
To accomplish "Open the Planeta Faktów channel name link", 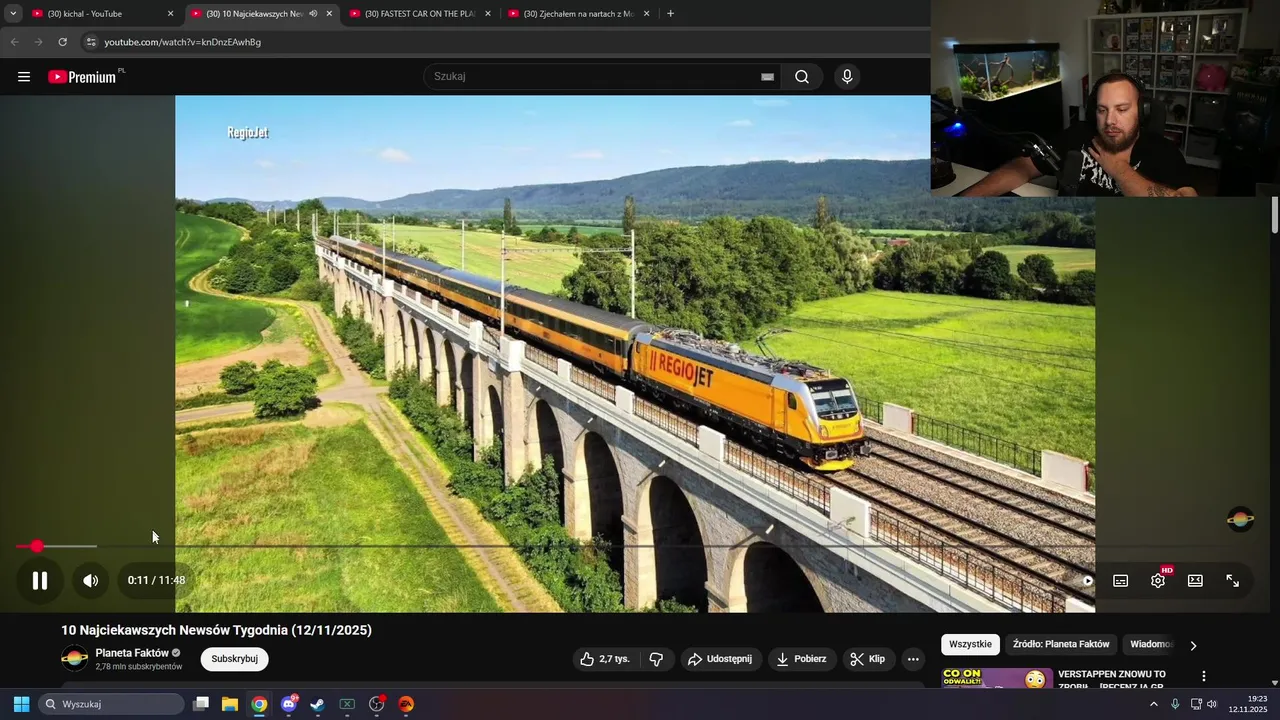I will (x=132, y=653).
